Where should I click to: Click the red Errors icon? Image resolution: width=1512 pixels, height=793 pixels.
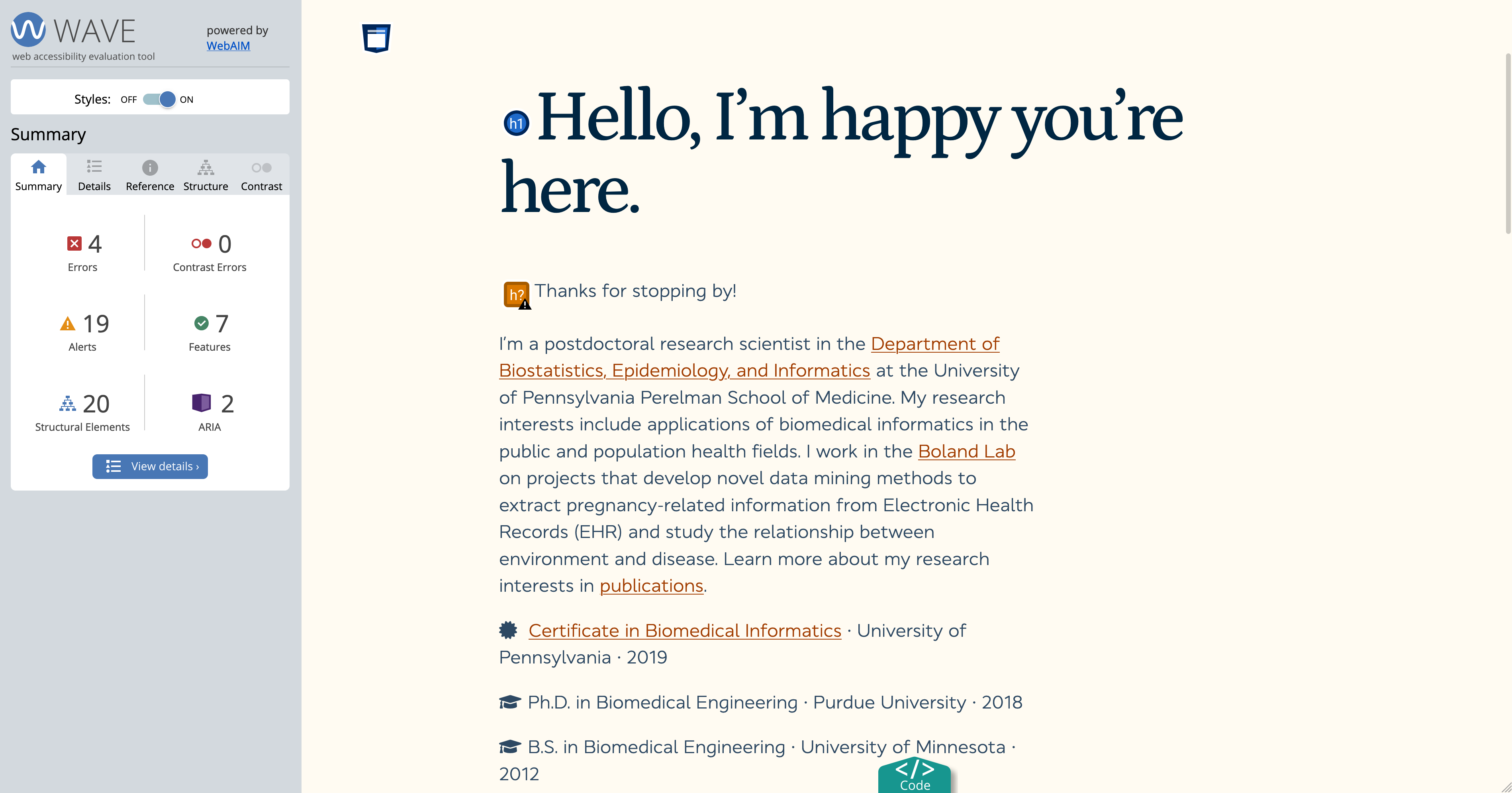click(x=74, y=243)
